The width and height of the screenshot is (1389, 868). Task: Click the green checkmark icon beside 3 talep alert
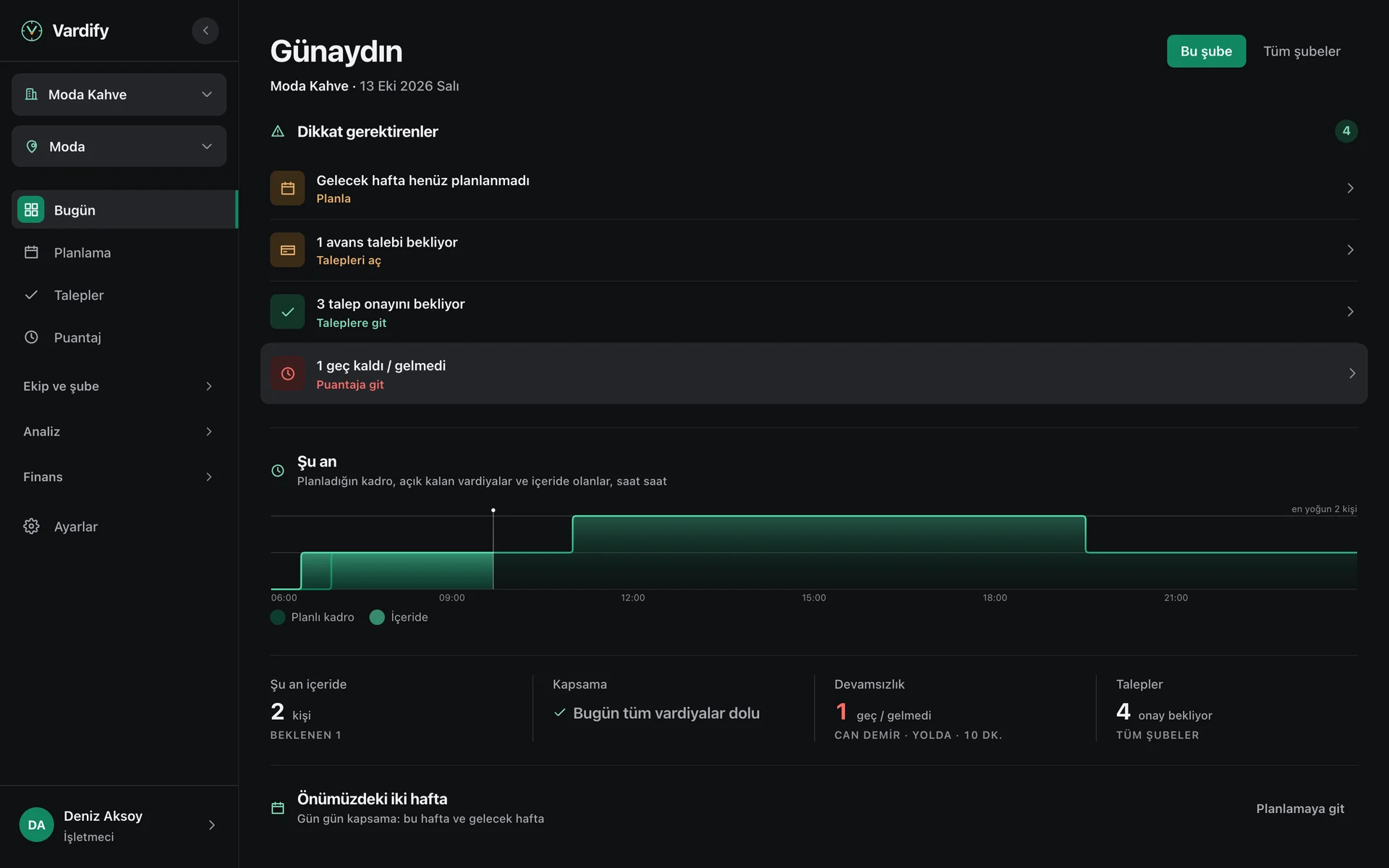(287, 312)
